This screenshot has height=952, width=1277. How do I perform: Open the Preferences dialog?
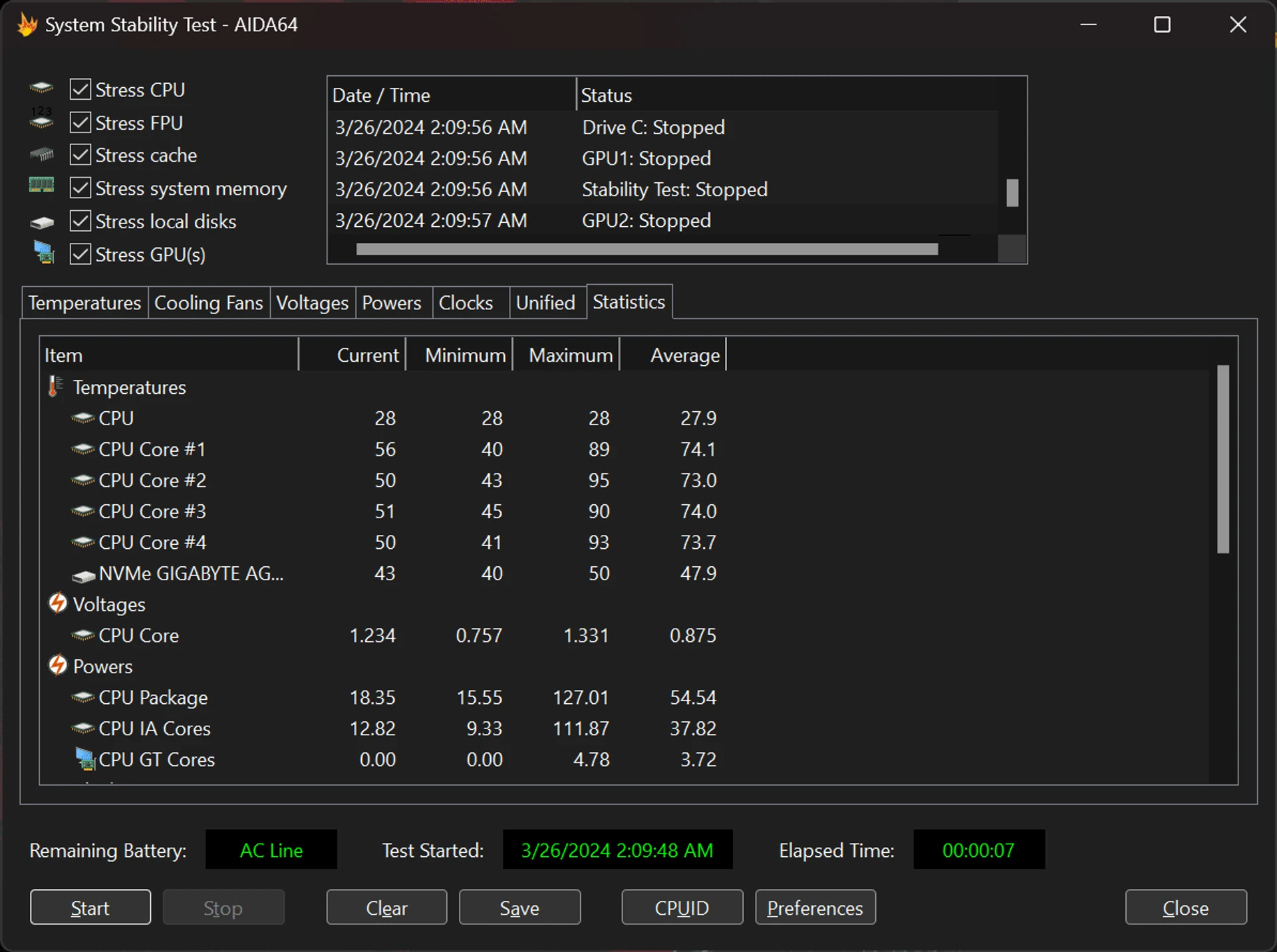[815, 907]
